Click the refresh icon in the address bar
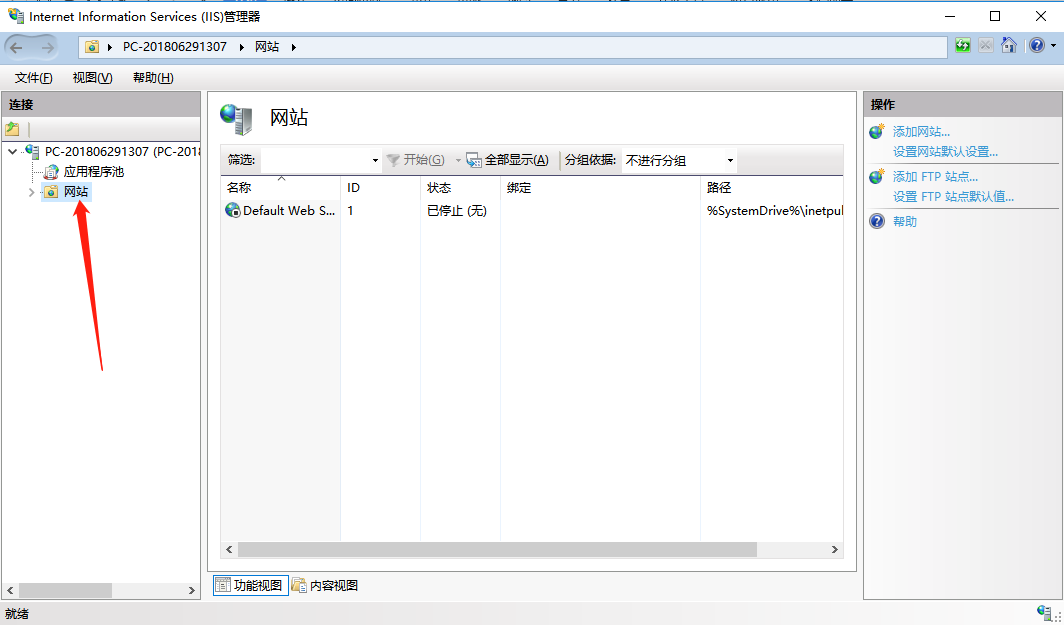1064x625 pixels. (961, 45)
